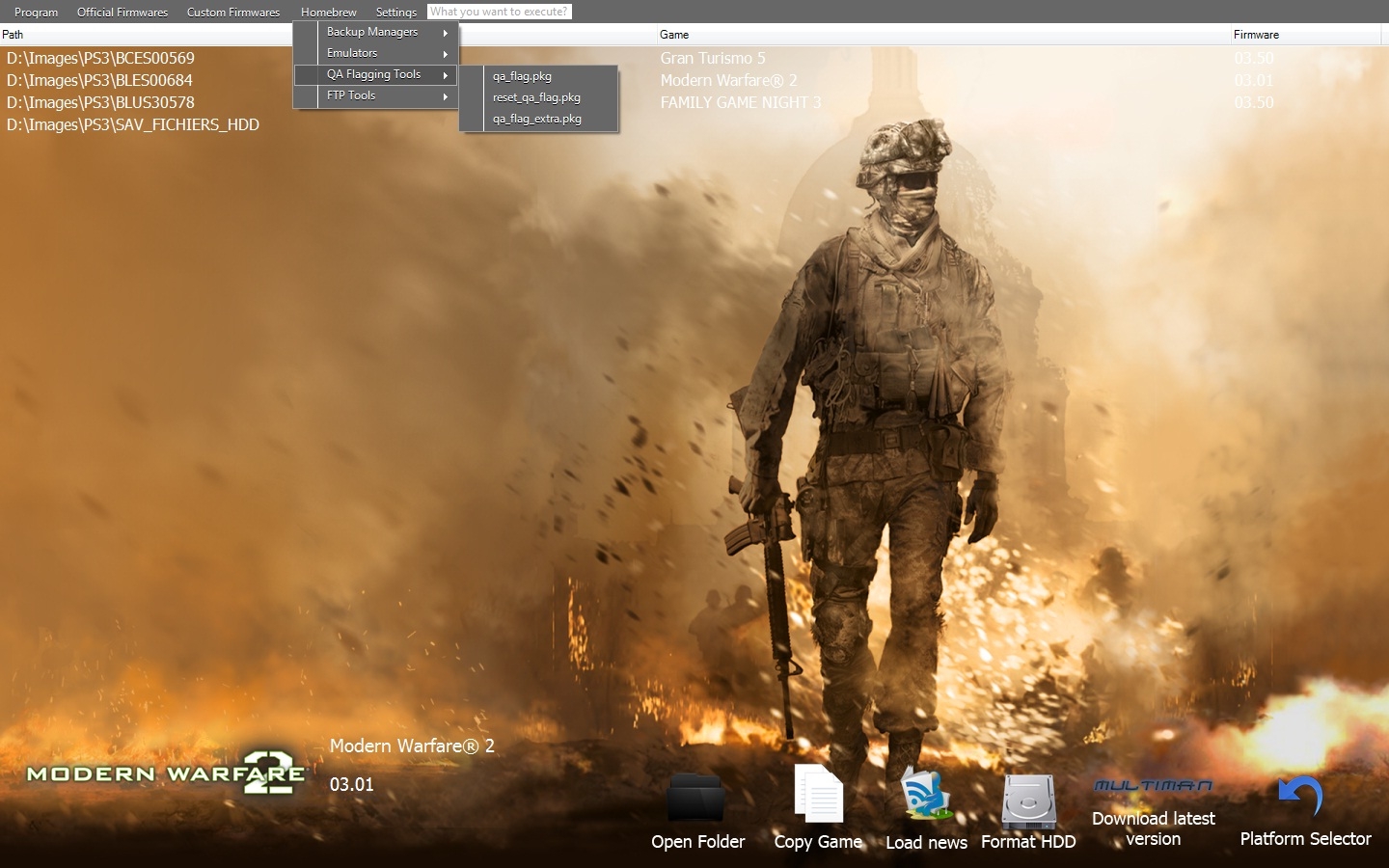Click the bottom Modern Warfare® 2 title text
The image size is (1389, 868).
point(412,746)
